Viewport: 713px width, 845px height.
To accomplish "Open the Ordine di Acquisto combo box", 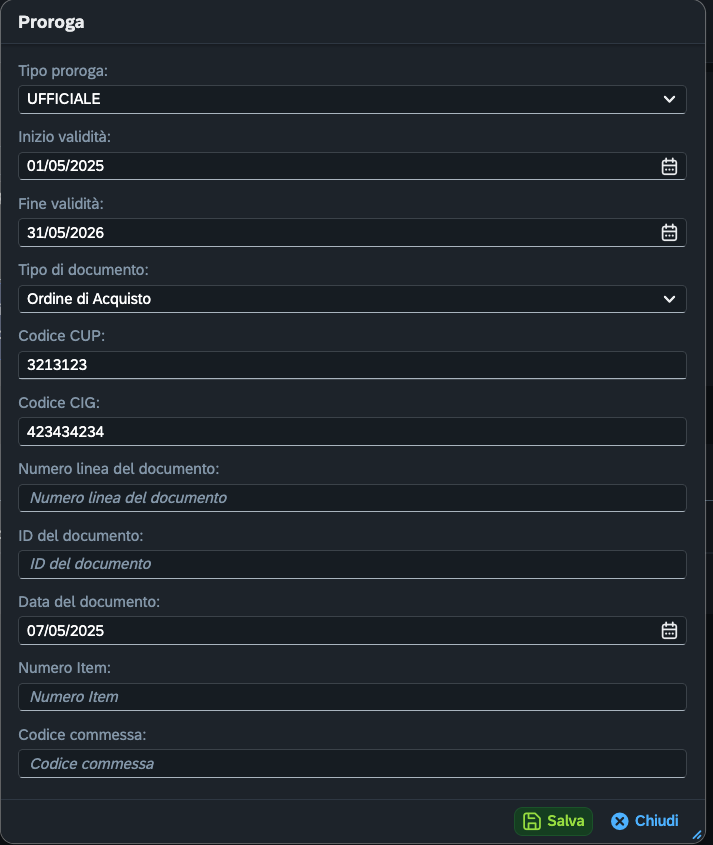I will (x=340, y=299).
